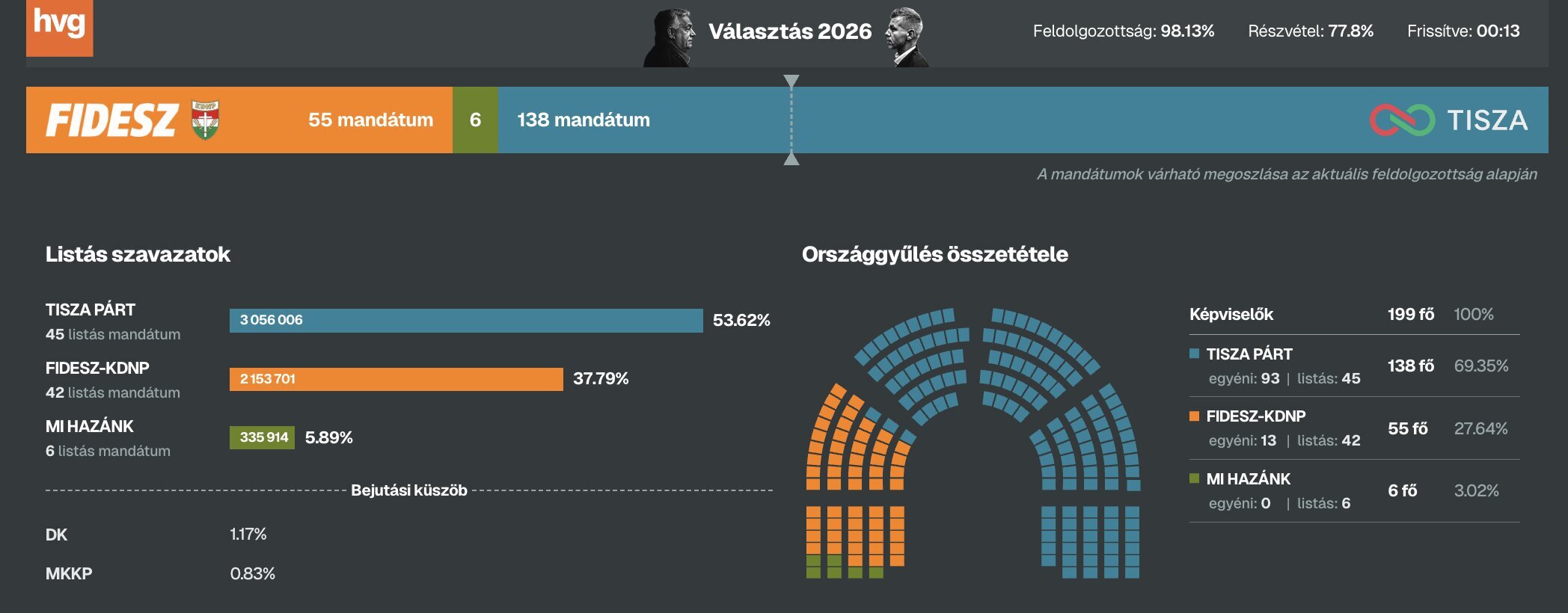
Task: Click the Tisza Párt 3 056 006 votes bar
Action: [465, 320]
